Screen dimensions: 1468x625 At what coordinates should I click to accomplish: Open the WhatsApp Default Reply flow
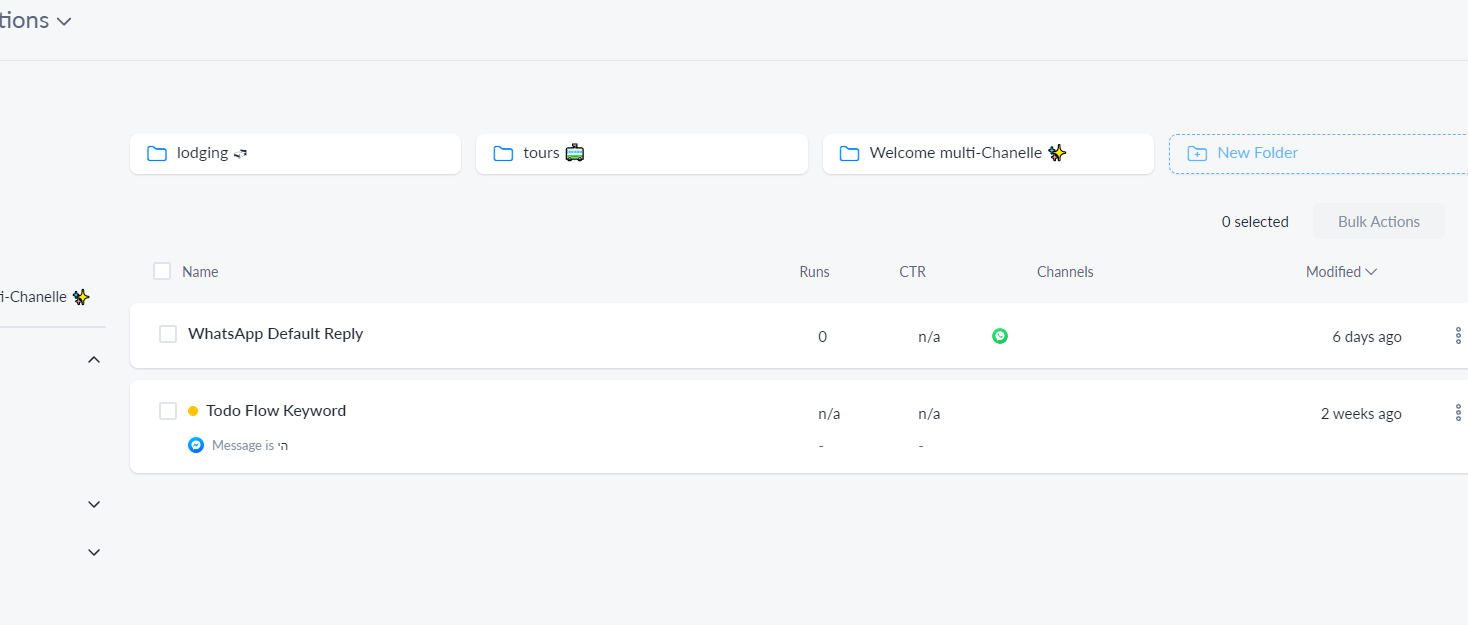pos(275,334)
